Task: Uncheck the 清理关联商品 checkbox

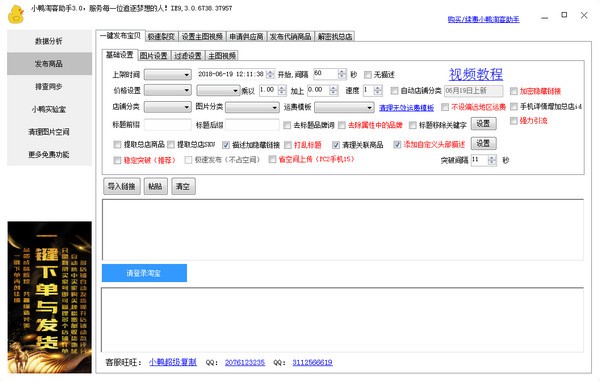Action: [336, 145]
